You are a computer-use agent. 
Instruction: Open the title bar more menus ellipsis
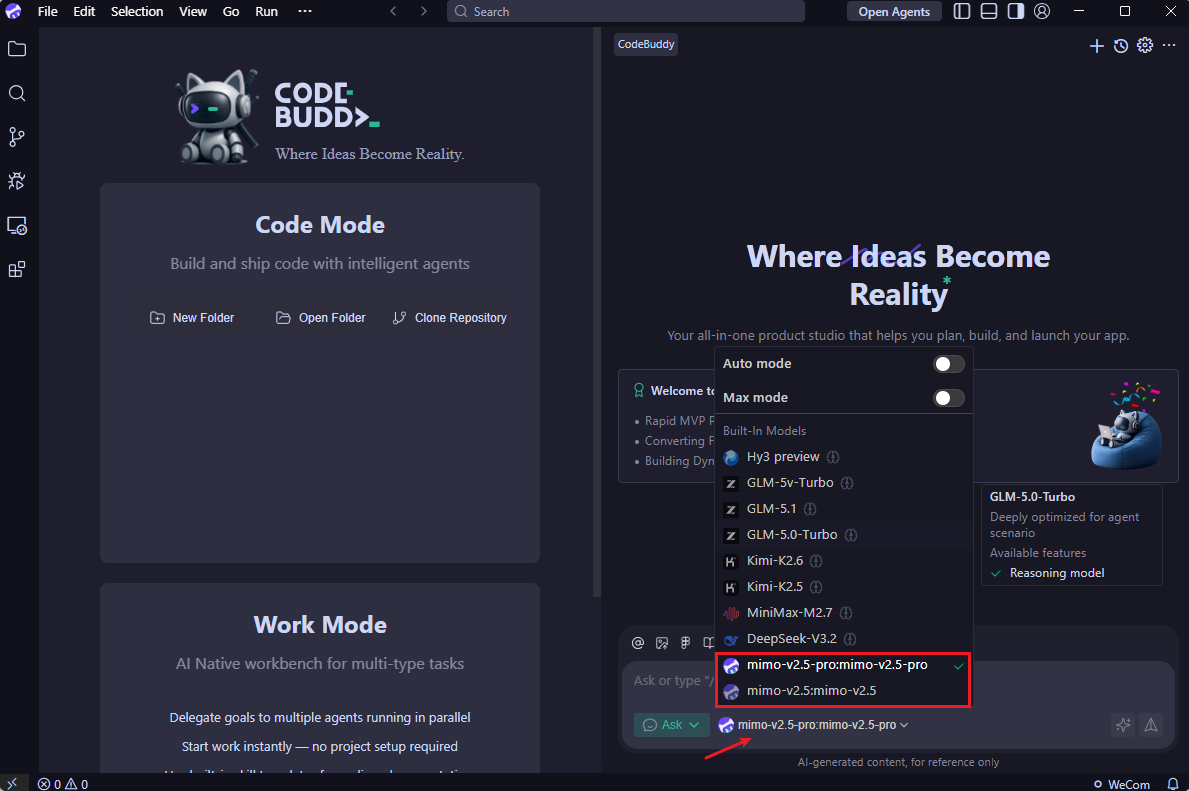[305, 11]
